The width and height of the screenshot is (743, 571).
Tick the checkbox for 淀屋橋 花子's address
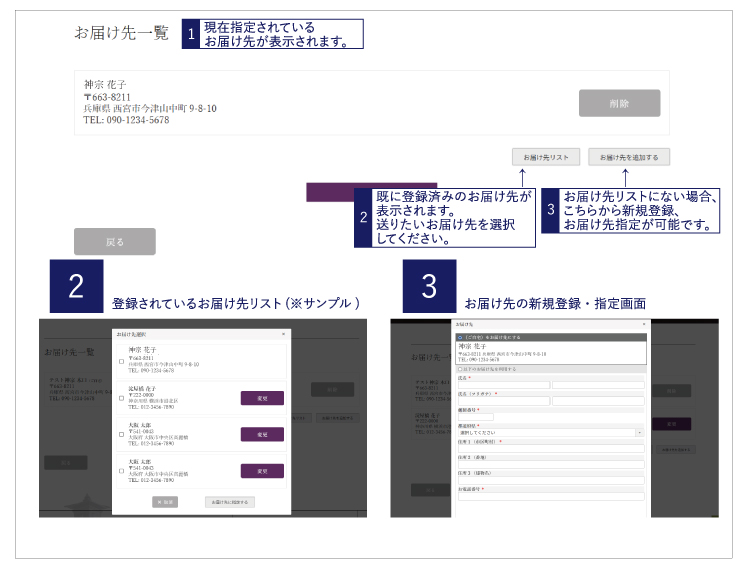point(122,398)
